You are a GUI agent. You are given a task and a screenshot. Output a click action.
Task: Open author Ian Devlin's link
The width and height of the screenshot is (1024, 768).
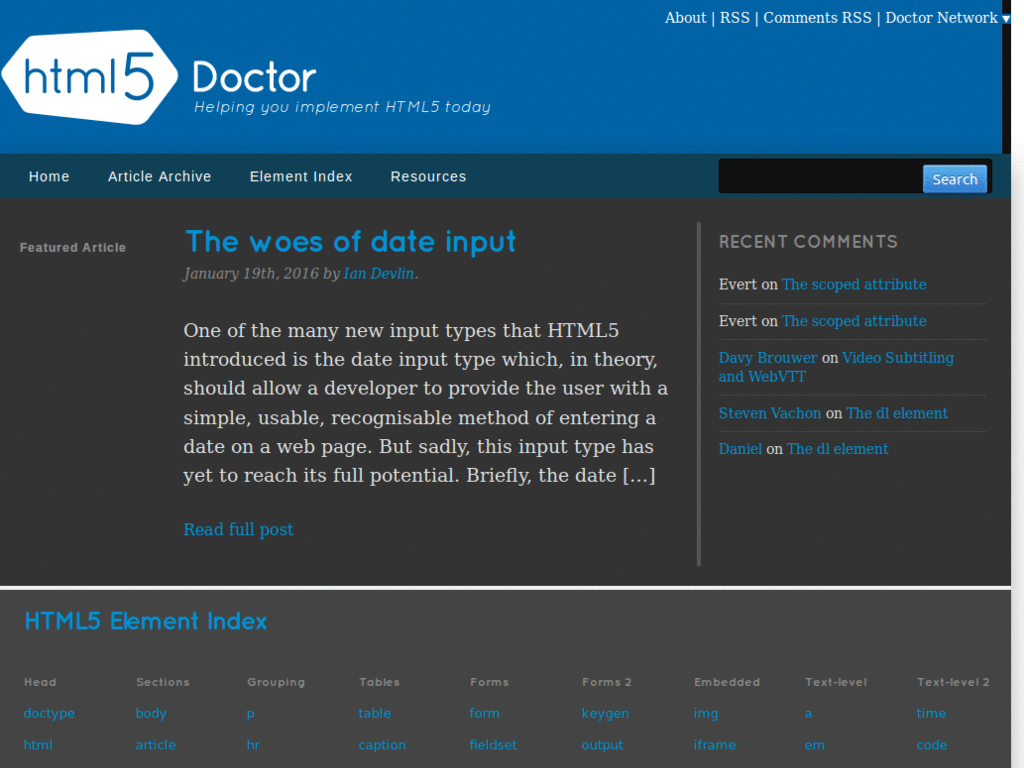(x=379, y=273)
